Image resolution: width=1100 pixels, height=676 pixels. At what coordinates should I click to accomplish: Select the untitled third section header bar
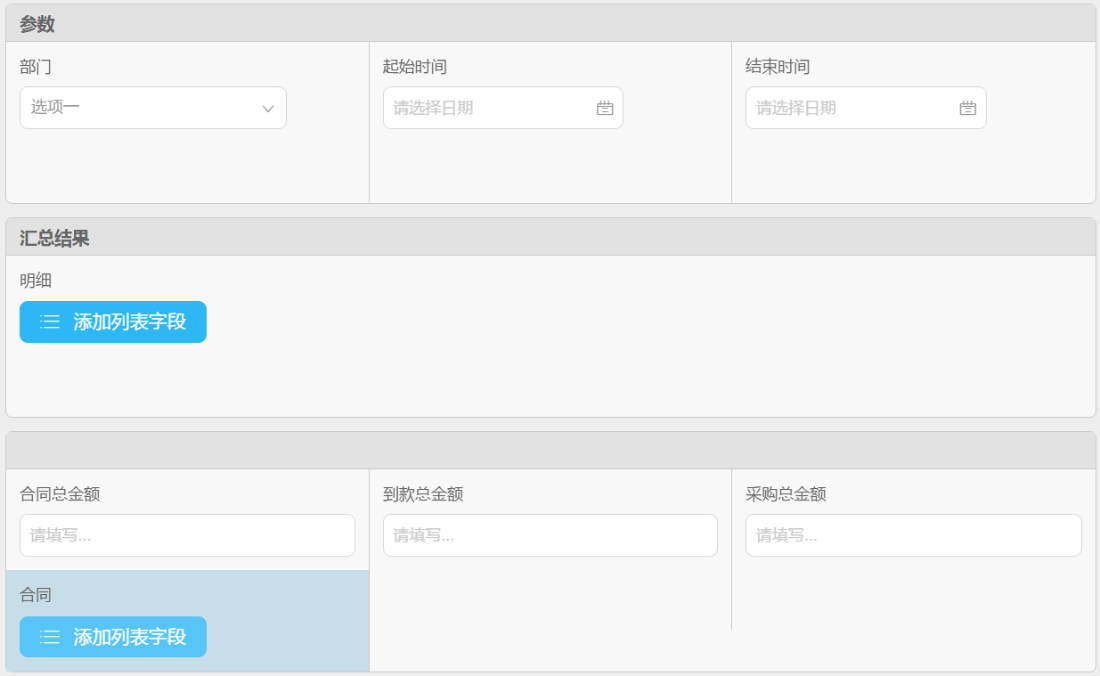[x=550, y=450]
